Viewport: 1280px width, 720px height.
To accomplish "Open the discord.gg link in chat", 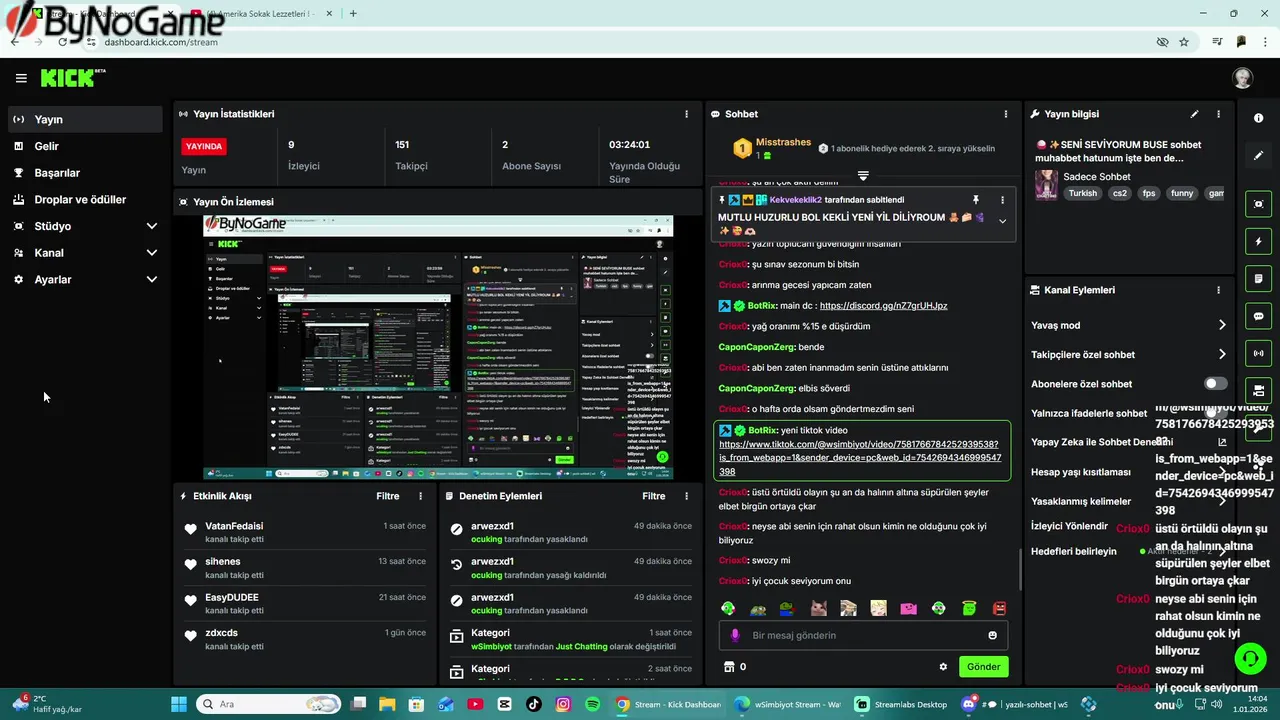I will click(883, 306).
